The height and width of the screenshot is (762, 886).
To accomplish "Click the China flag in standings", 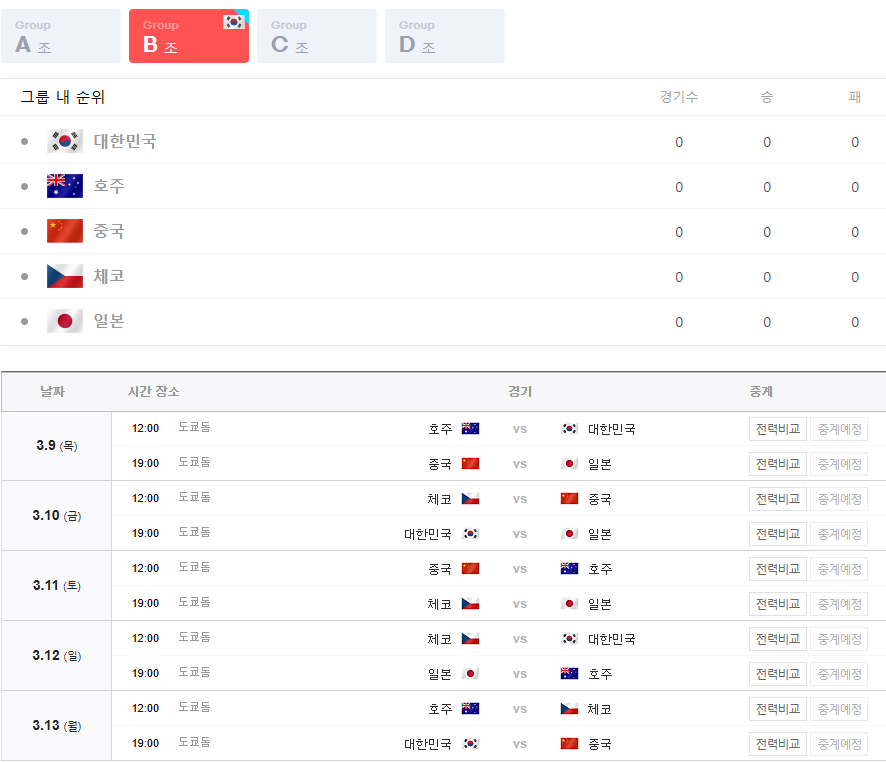I will pyautogui.click(x=65, y=231).
